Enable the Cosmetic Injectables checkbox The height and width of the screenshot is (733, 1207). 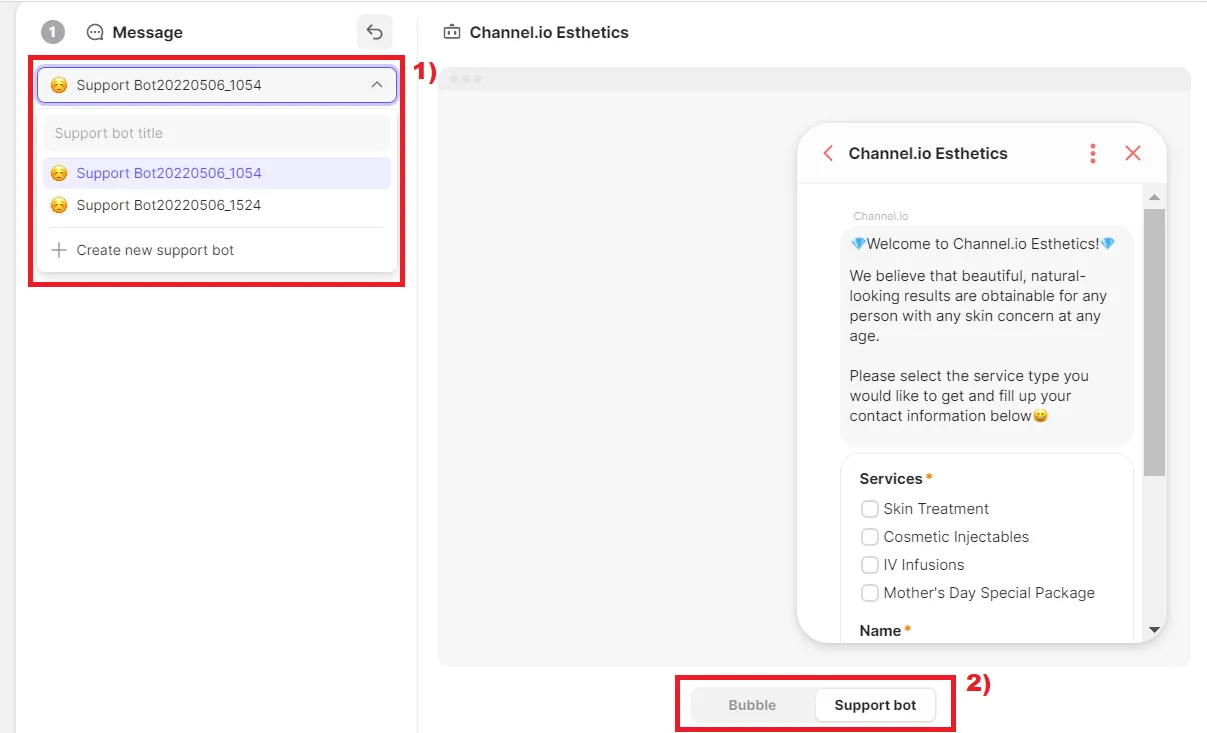(870, 537)
